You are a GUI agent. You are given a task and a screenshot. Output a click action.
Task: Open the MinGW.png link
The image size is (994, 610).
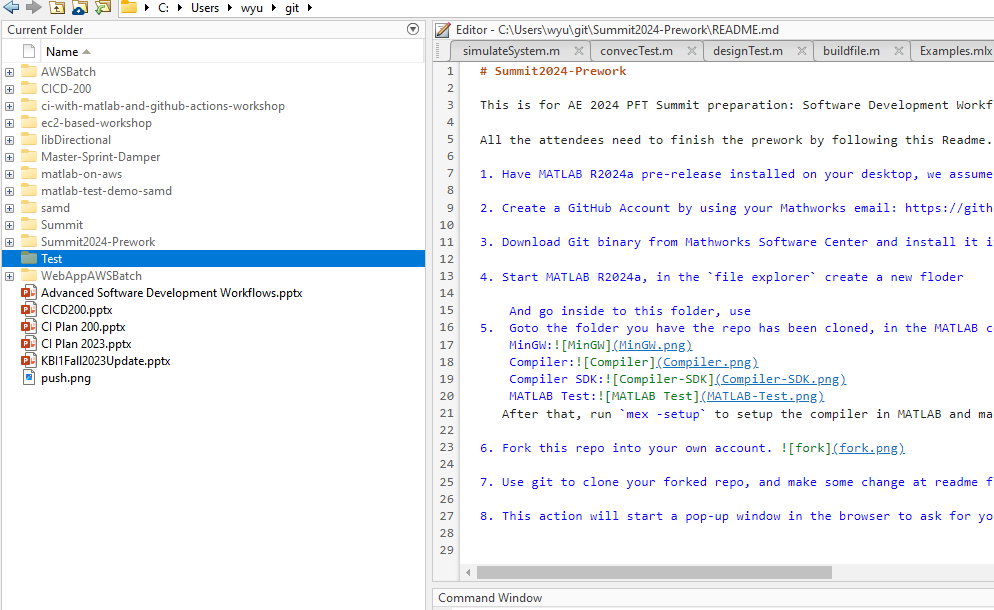[x=652, y=345]
